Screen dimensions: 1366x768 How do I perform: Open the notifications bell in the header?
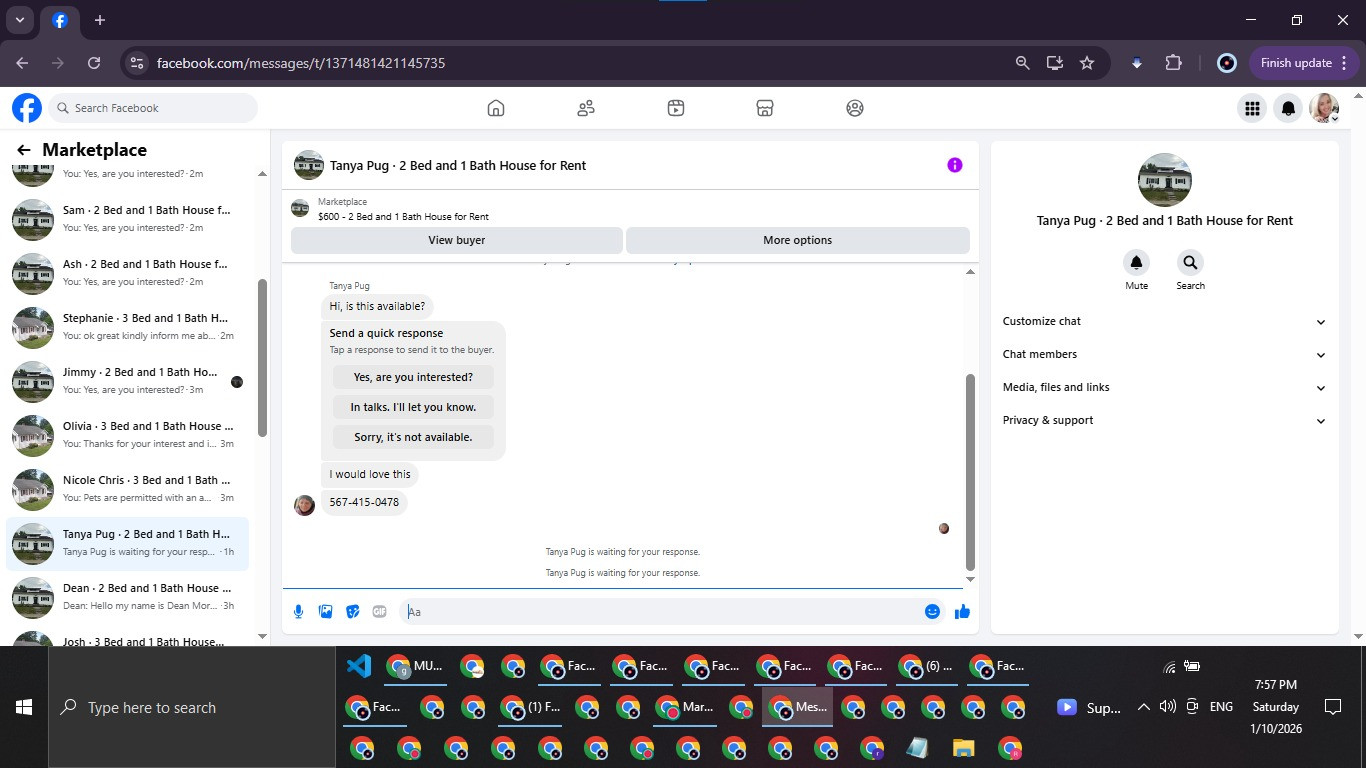pos(1289,108)
